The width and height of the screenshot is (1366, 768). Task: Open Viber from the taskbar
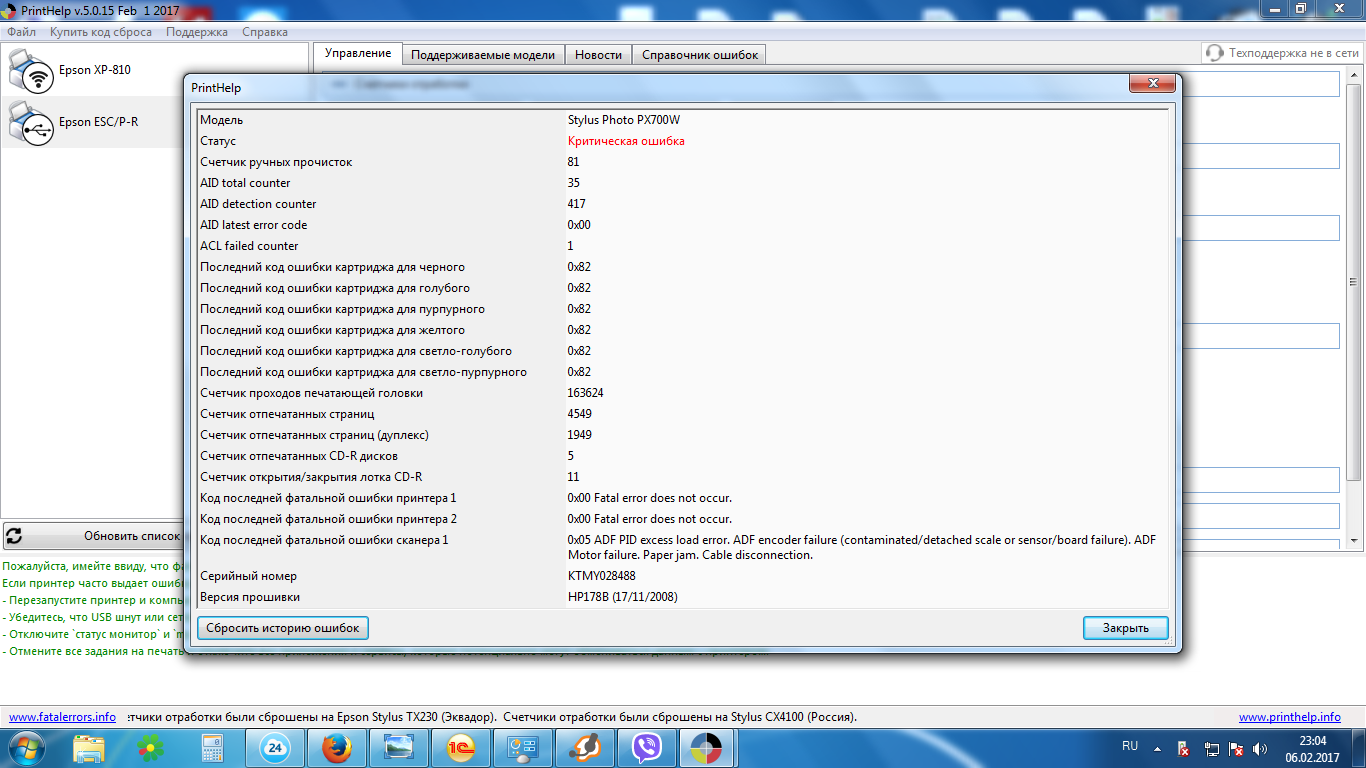pyautogui.click(x=647, y=747)
